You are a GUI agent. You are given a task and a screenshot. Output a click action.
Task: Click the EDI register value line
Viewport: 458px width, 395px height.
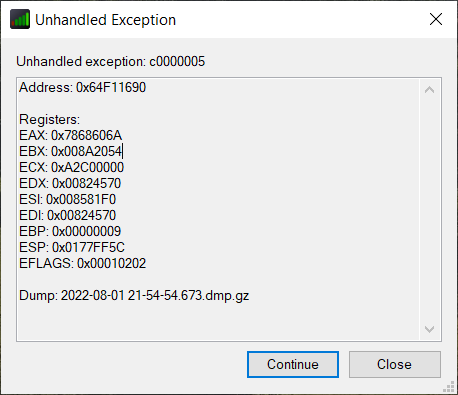pos(67,215)
